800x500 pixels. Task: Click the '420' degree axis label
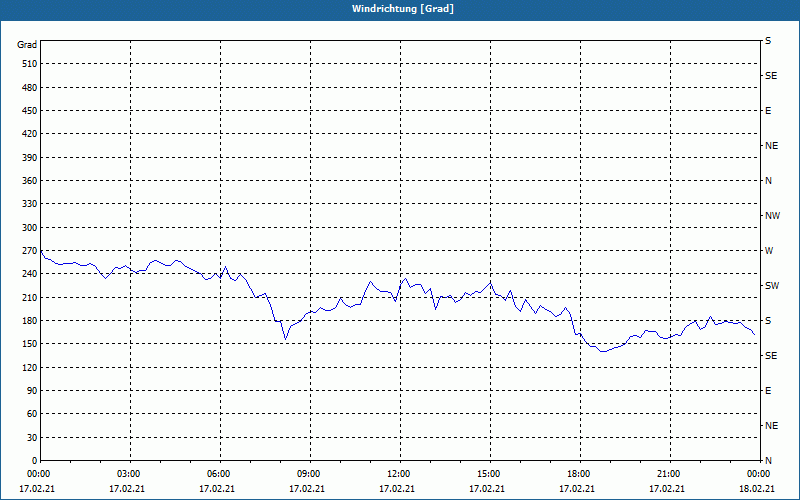point(30,134)
